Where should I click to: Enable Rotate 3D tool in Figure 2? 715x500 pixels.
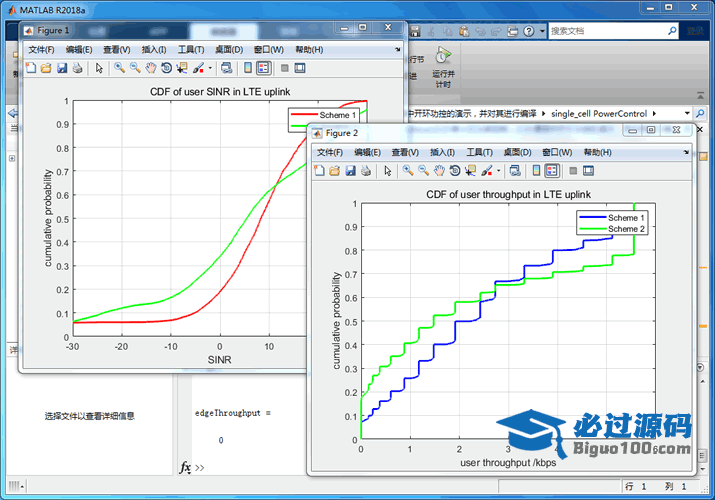[x=455, y=171]
